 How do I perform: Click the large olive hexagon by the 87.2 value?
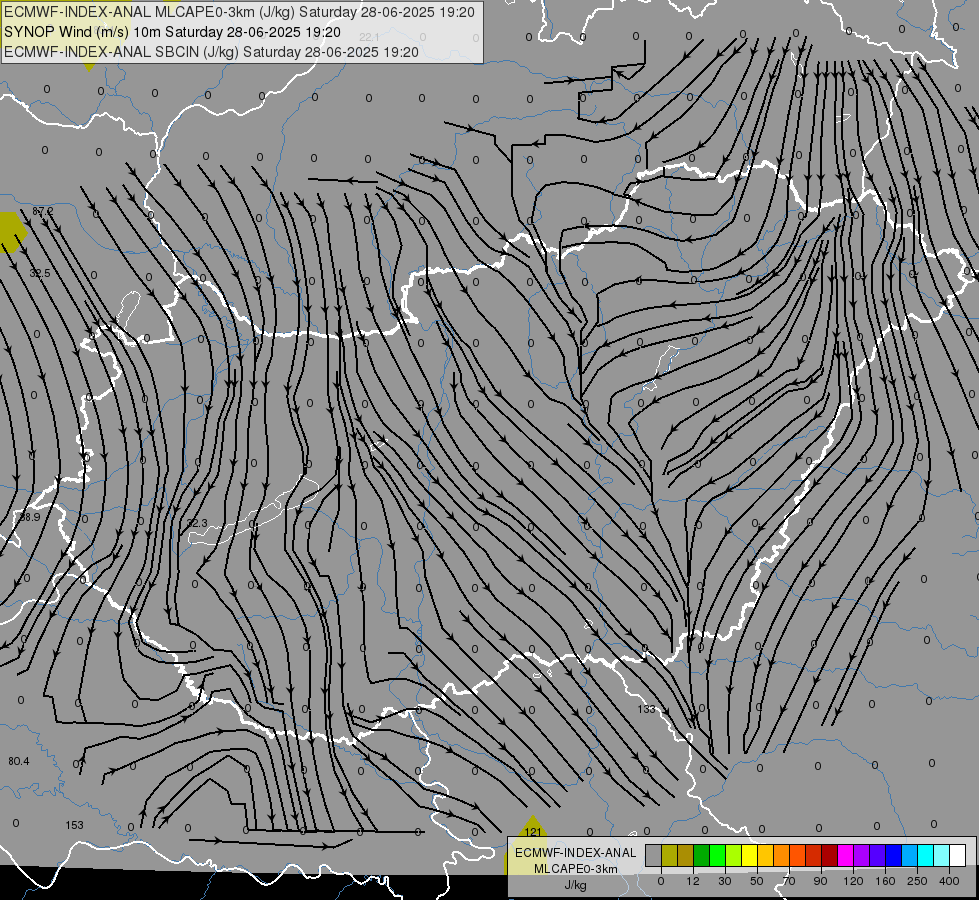[x=12, y=232]
